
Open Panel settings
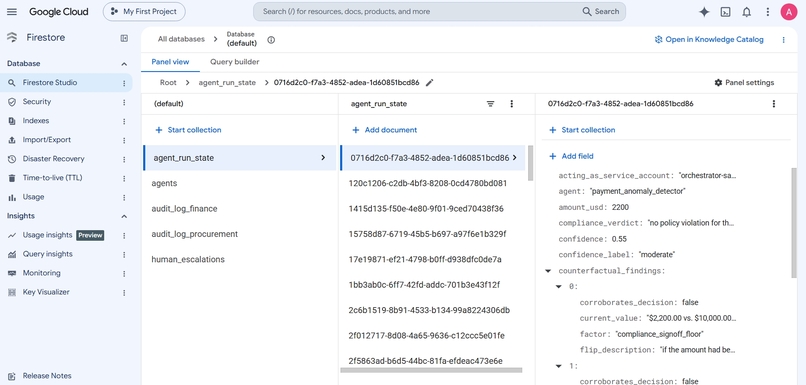tap(744, 83)
